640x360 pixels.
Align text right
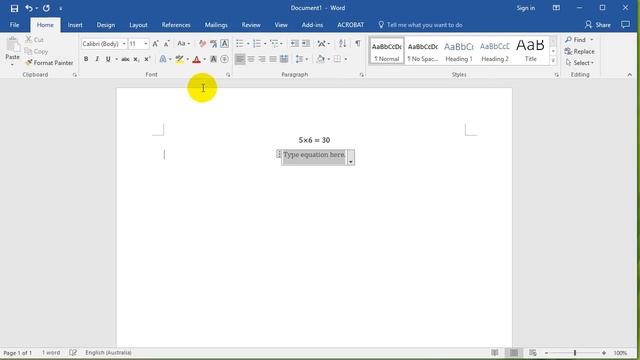(262, 59)
